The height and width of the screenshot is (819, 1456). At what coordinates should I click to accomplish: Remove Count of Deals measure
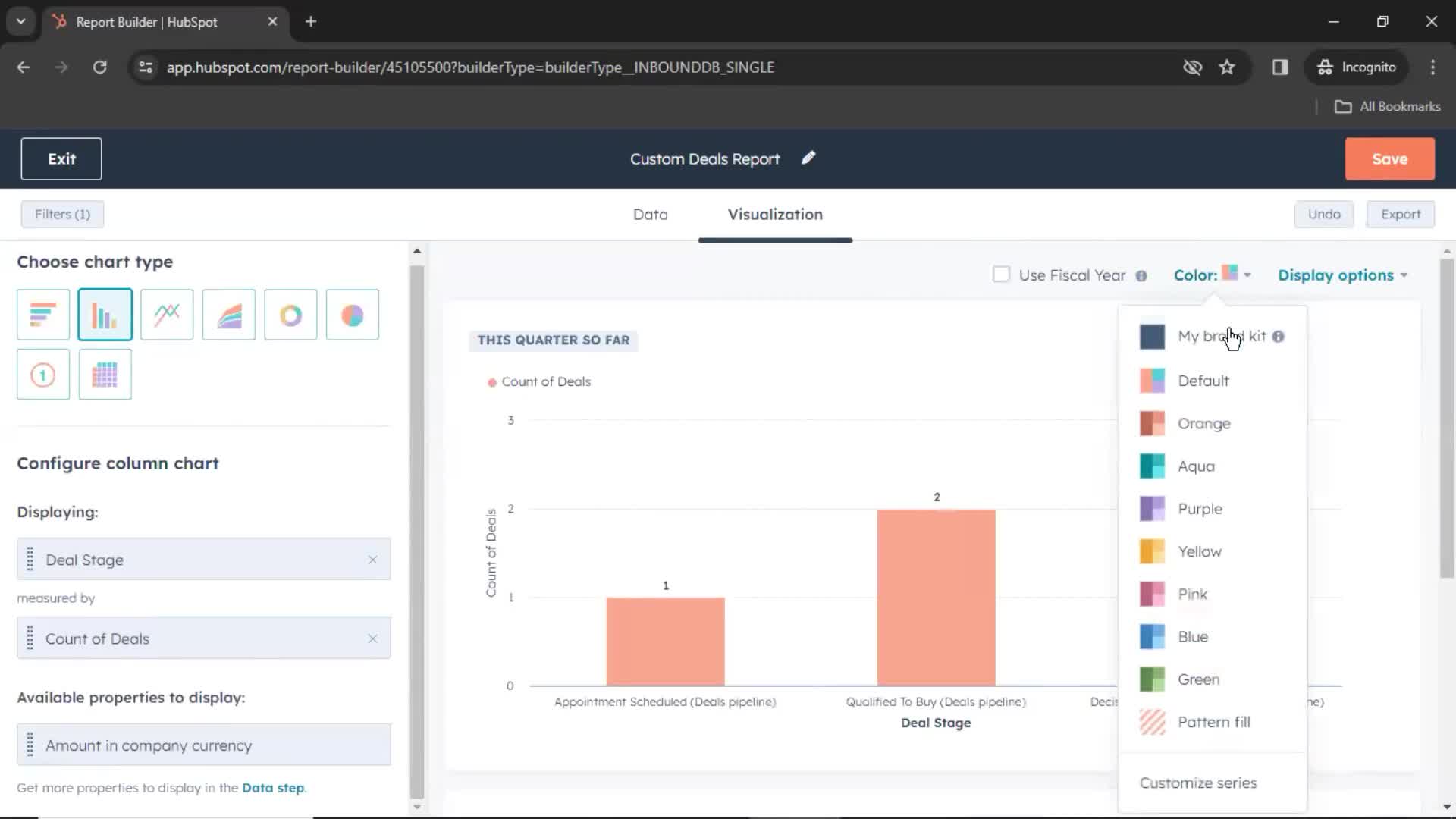pyautogui.click(x=372, y=639)
